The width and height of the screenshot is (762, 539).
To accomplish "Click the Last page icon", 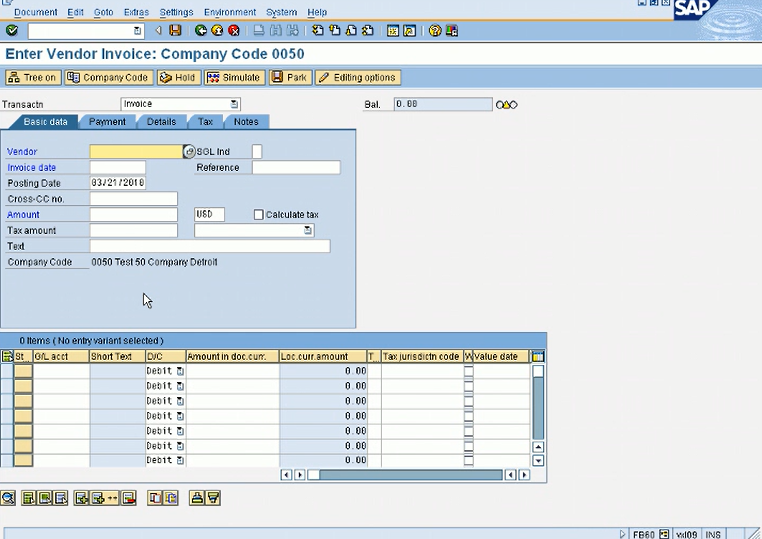I will 368,31.
